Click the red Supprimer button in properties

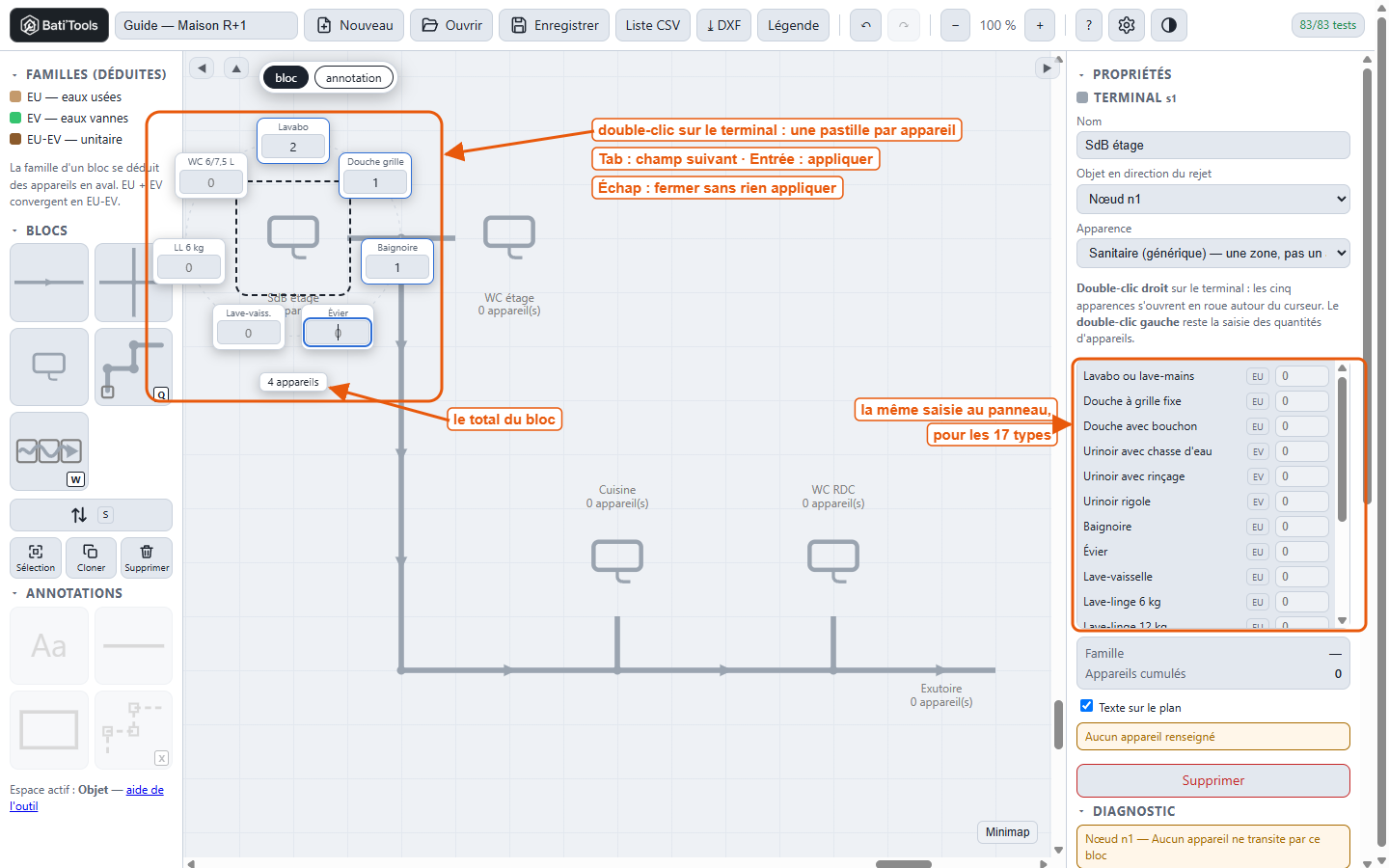1213,780
